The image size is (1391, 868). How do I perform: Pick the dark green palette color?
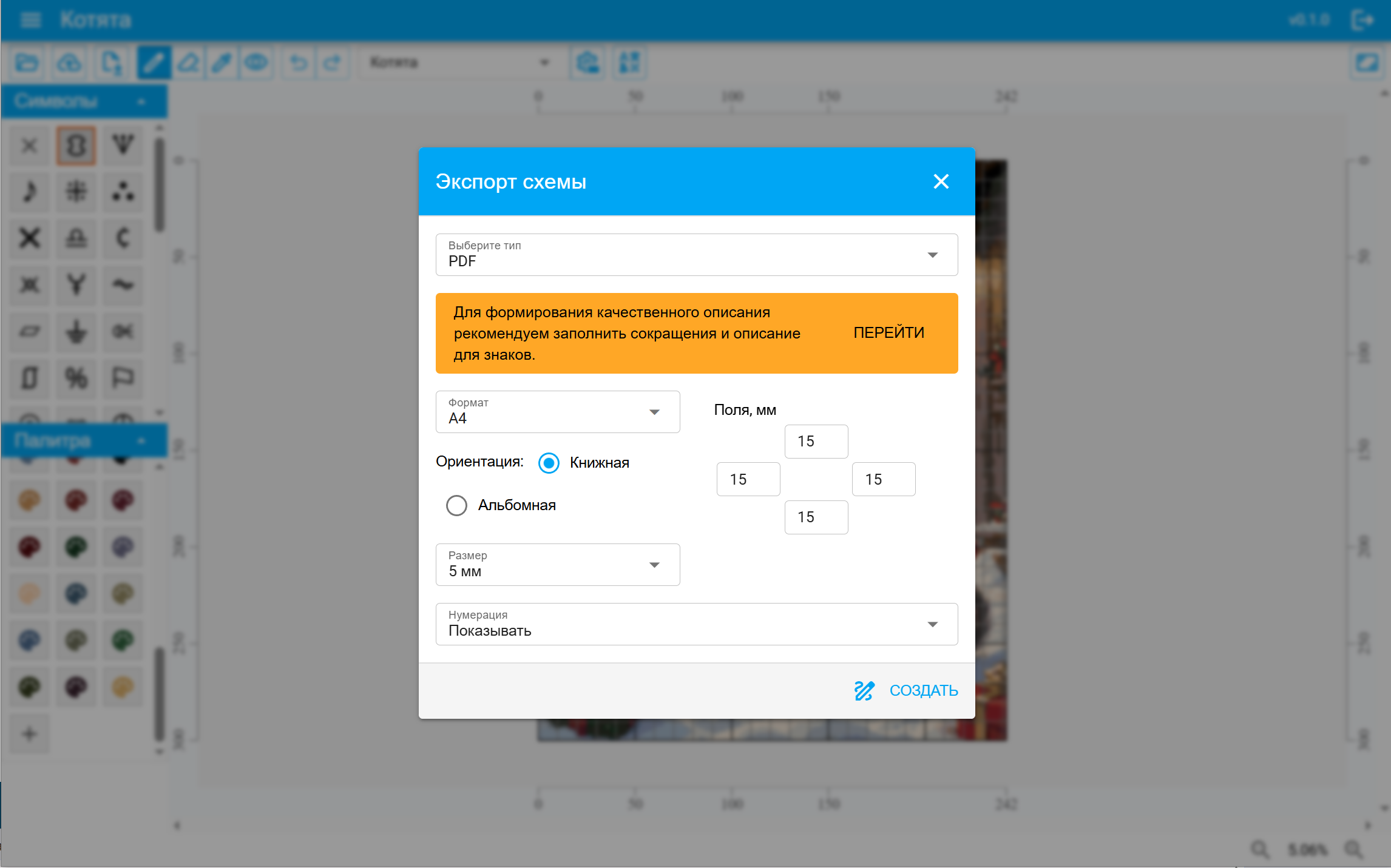point(76,547)
